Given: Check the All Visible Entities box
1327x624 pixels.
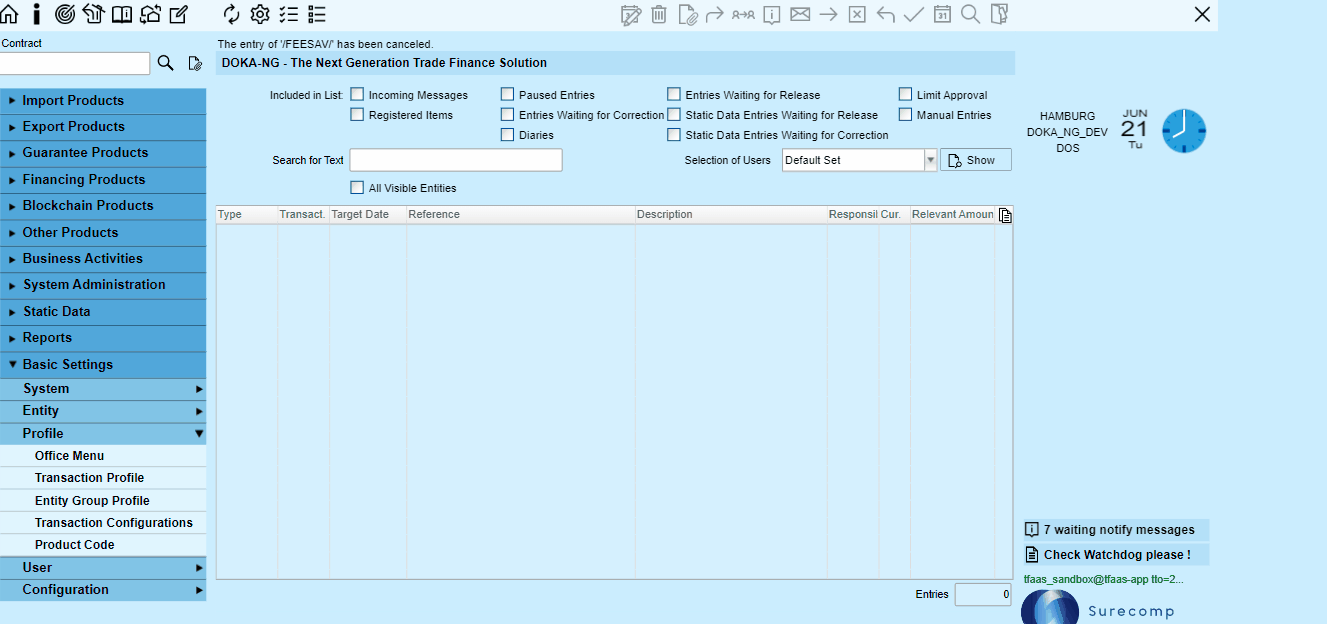Looking at the screenshot, I should tap(357, 187).
